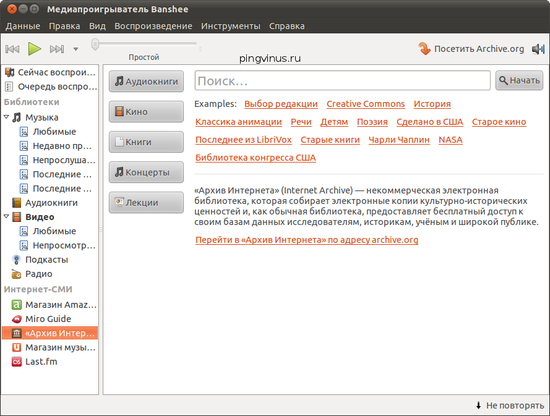The height and width of the screenshot is (416, 550).
Task: Open the Вид menu
Action: click(x=97, y=26)
